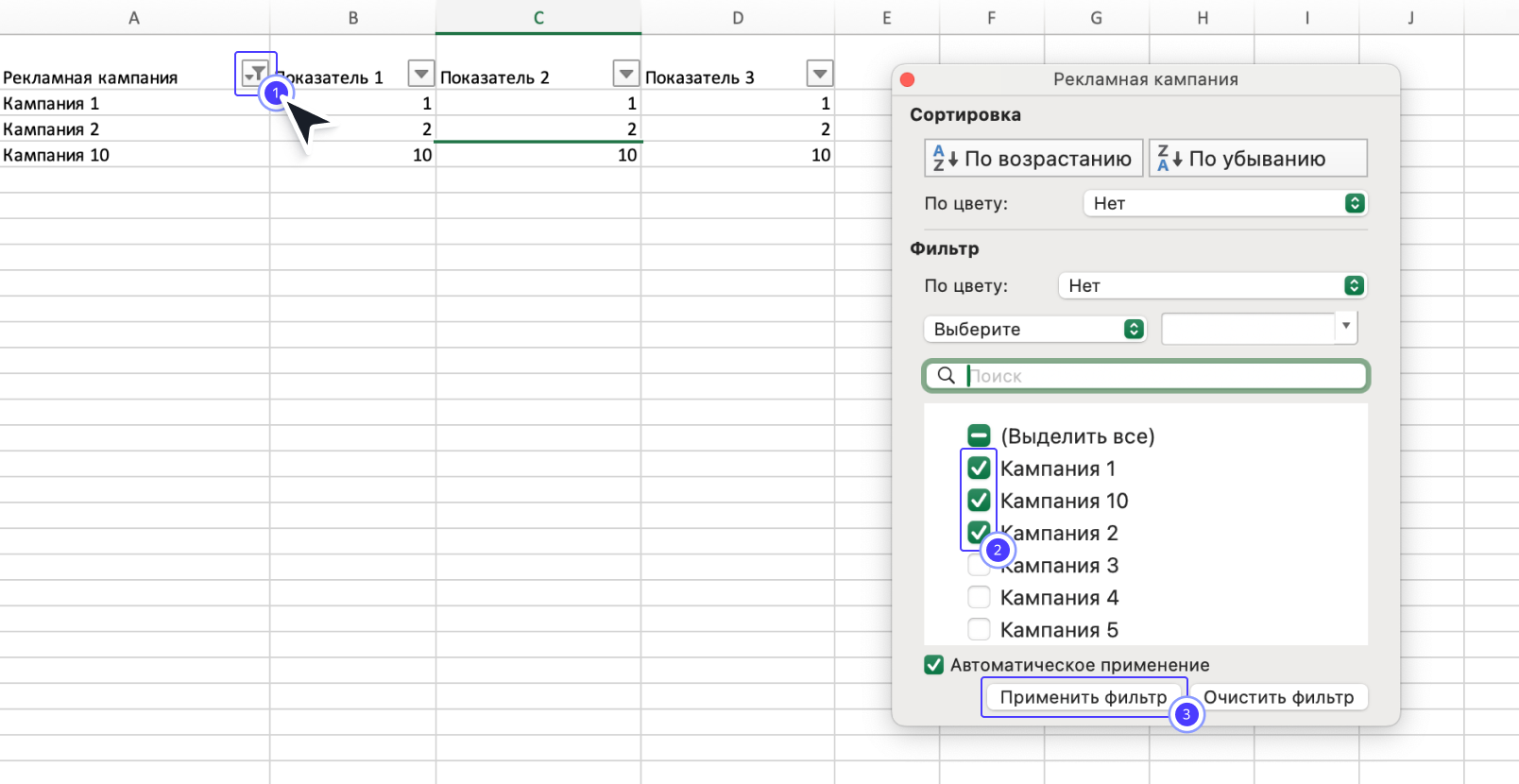Open the Показатель 3 filter dropdown
Screen dimensions: 1519x784
pyautogui.click(x=820, y=74)
